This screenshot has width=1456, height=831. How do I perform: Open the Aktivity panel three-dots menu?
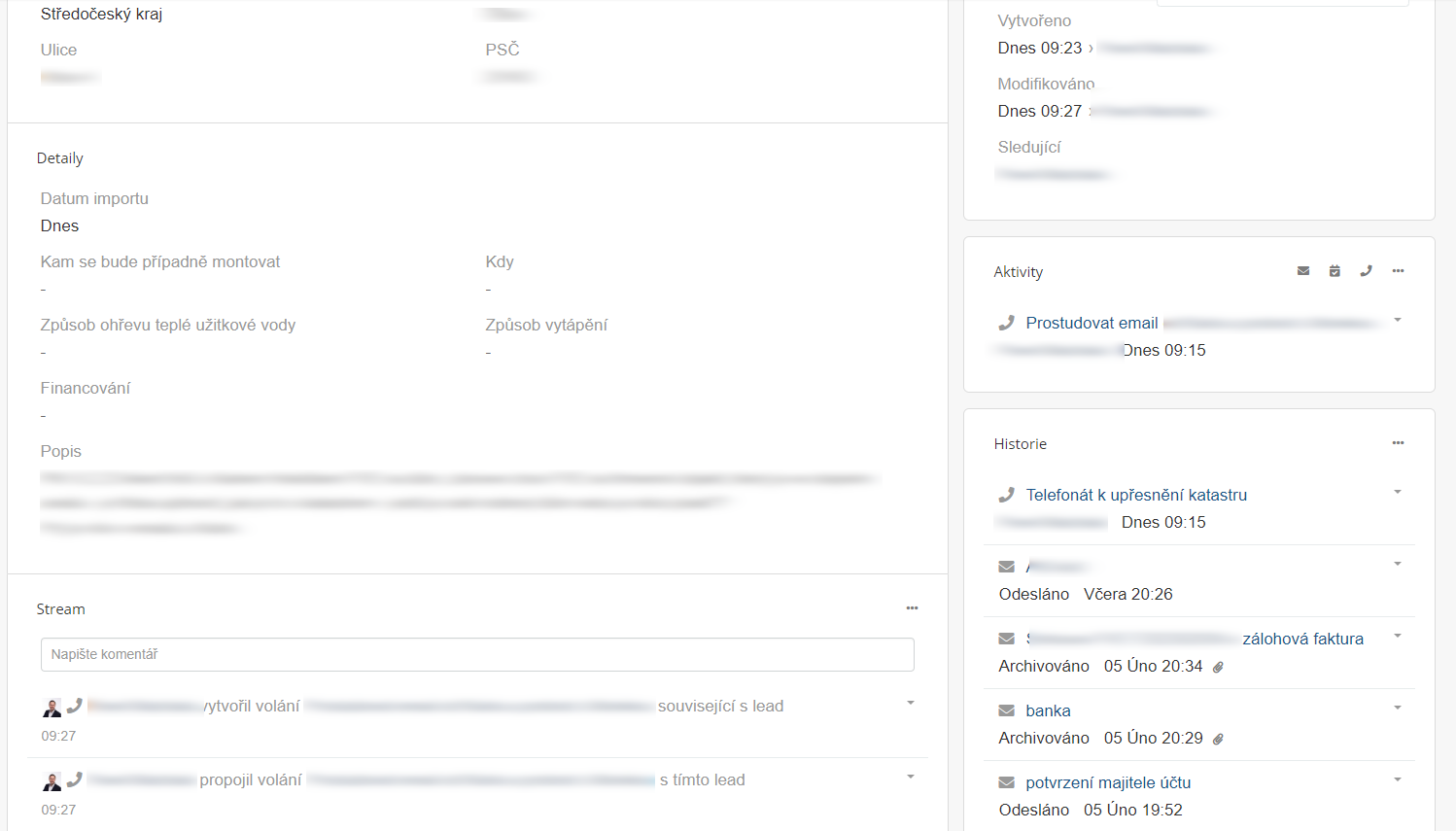[x=1398, y=271]
